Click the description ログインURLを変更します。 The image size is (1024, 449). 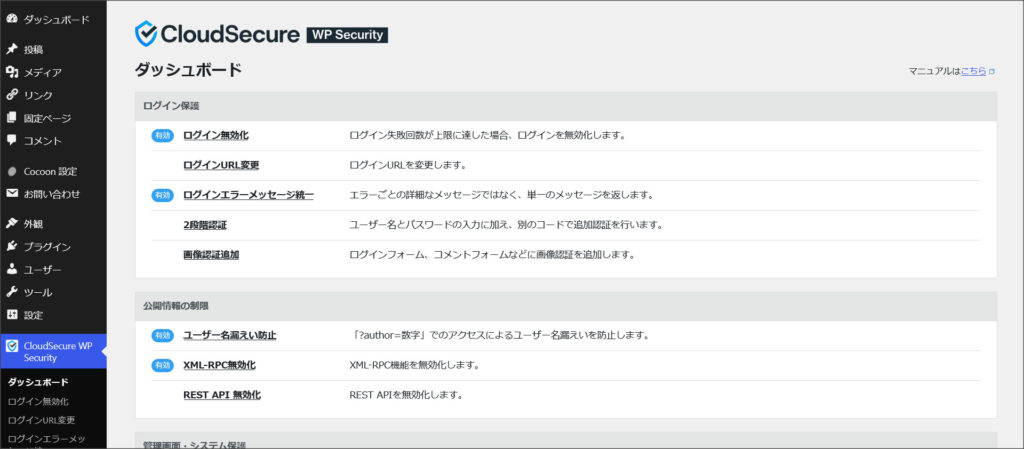point(408,165)
